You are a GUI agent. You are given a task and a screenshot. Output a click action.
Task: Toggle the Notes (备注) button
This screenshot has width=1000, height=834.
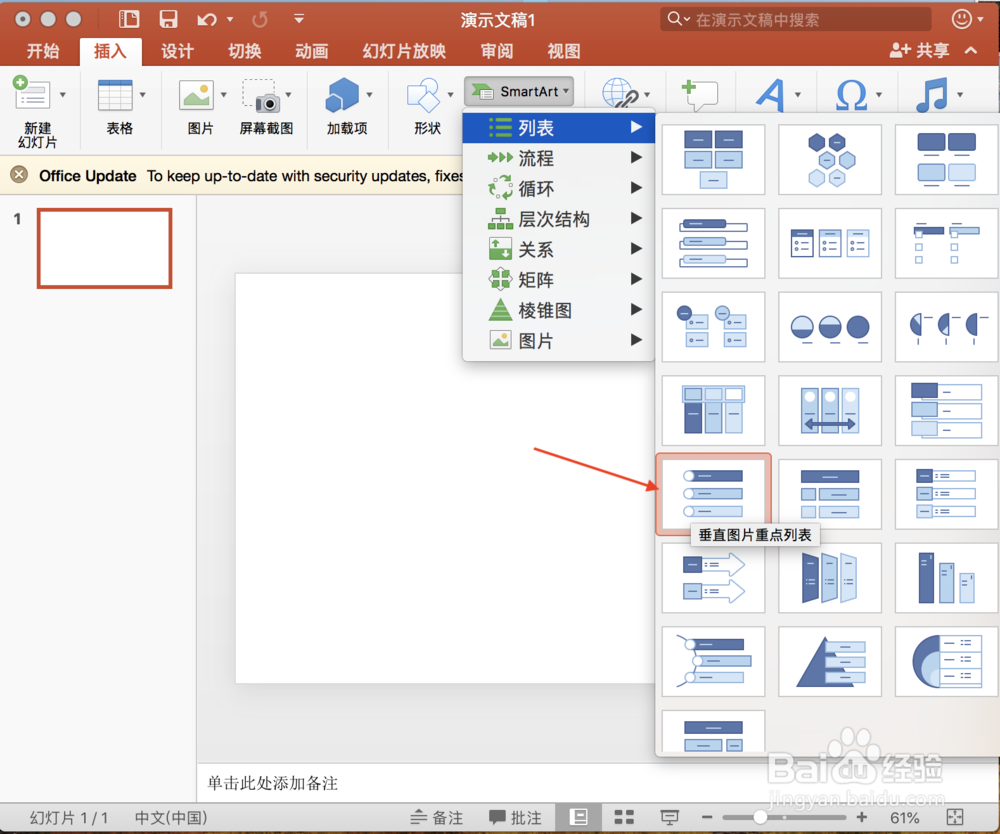(437, 817)
